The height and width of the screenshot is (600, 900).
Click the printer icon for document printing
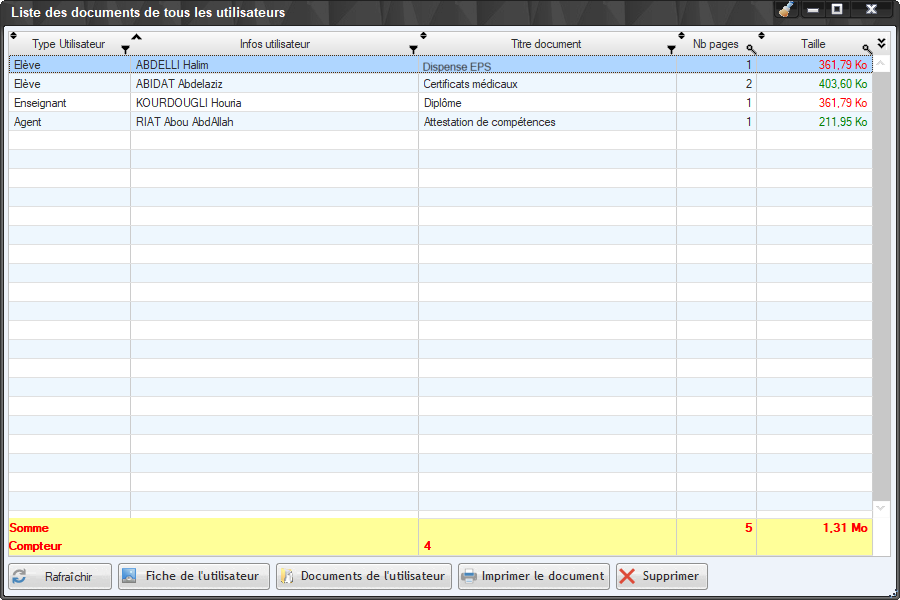[469, 576]
